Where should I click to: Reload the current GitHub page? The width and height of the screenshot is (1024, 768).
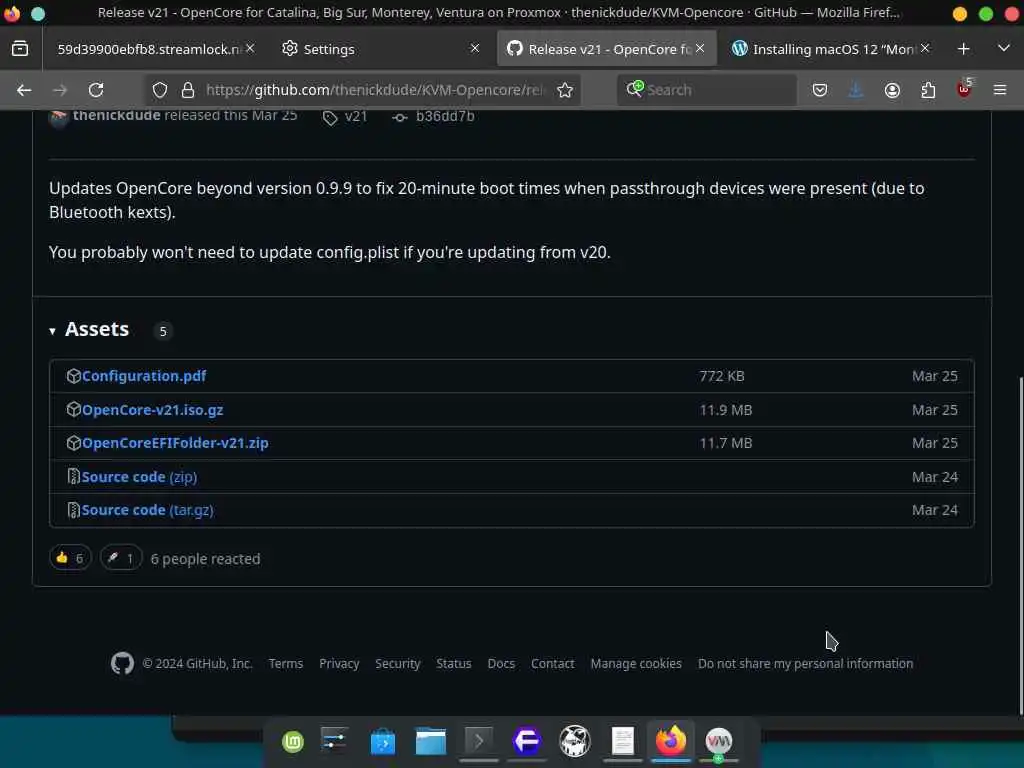pyautogui.click(x=96, y=90)
